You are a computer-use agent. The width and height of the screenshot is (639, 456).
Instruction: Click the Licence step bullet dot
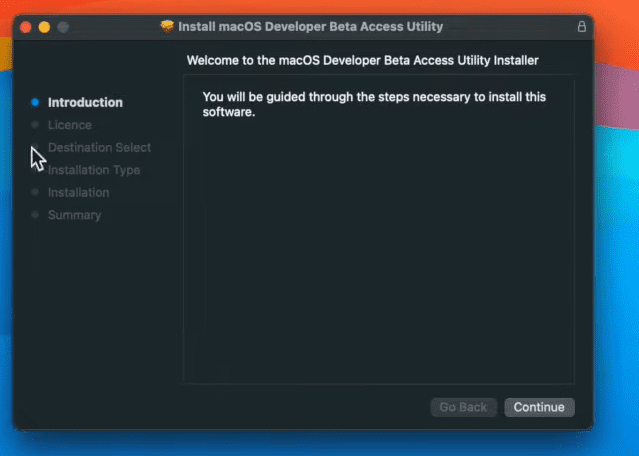35,124
